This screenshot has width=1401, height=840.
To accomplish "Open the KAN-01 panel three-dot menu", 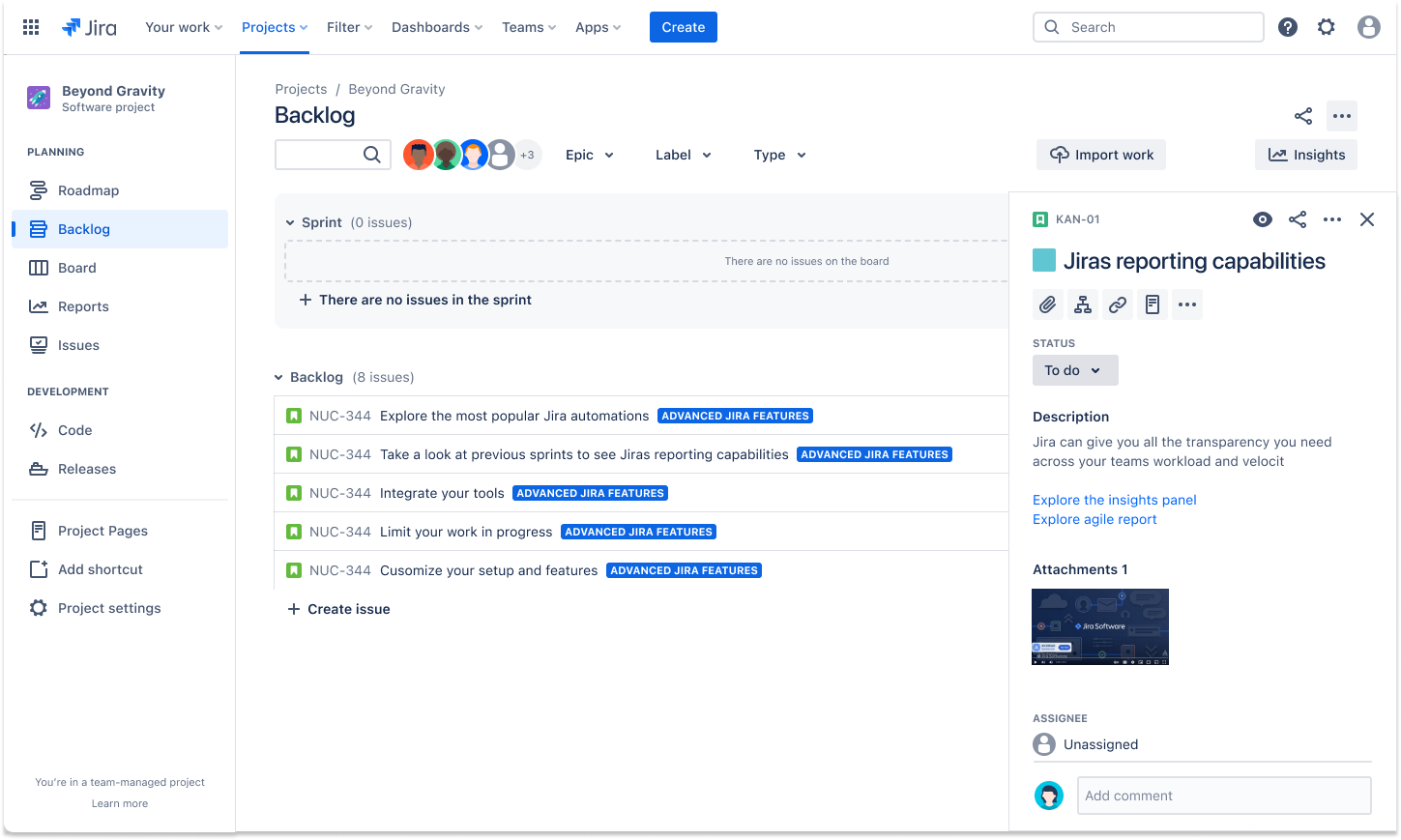I will click(x=1332, y=219).
